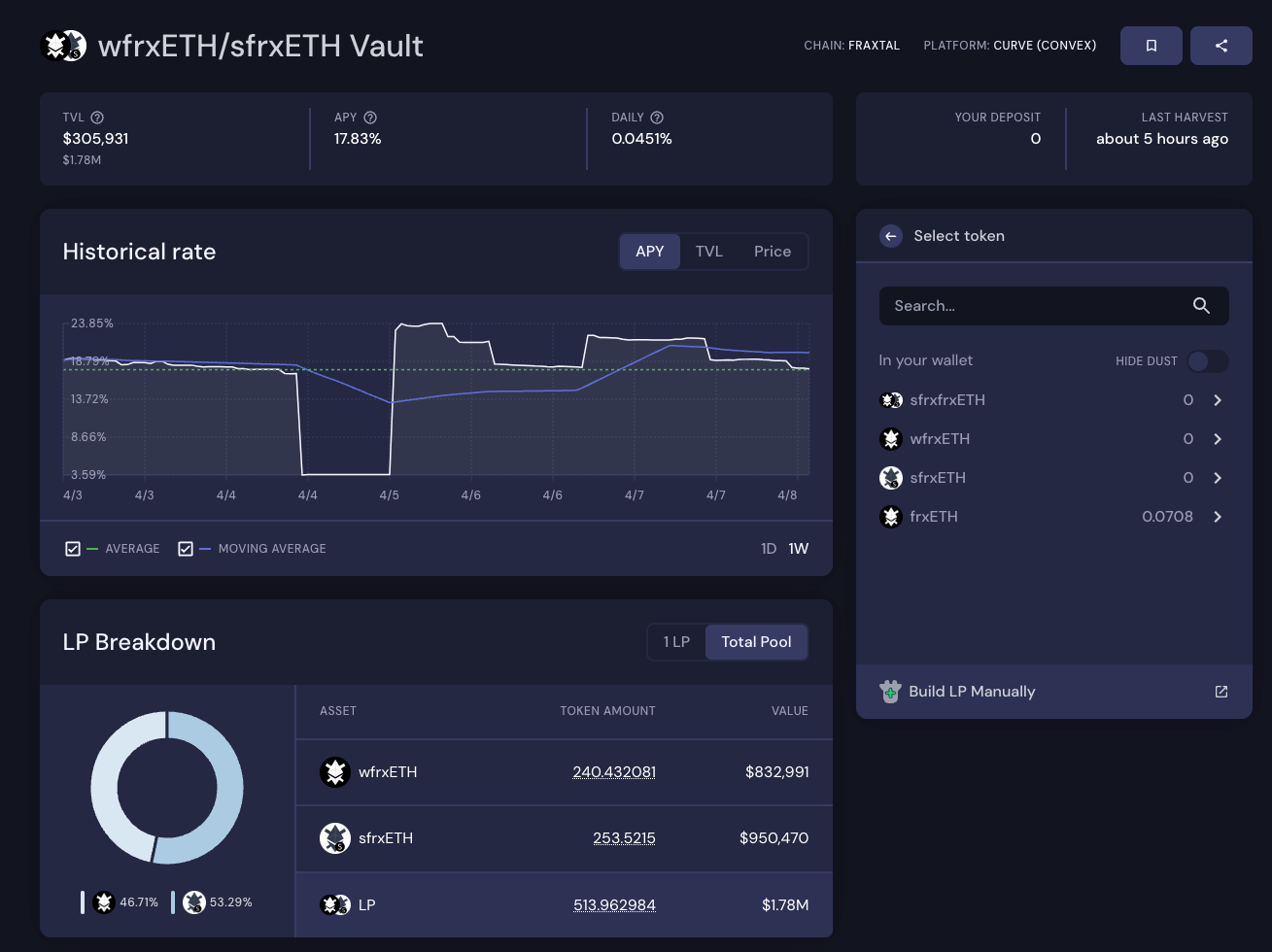Click the APY info question mark icon
The height and width of the screenshot is (952, 1272).
point(370,118)
